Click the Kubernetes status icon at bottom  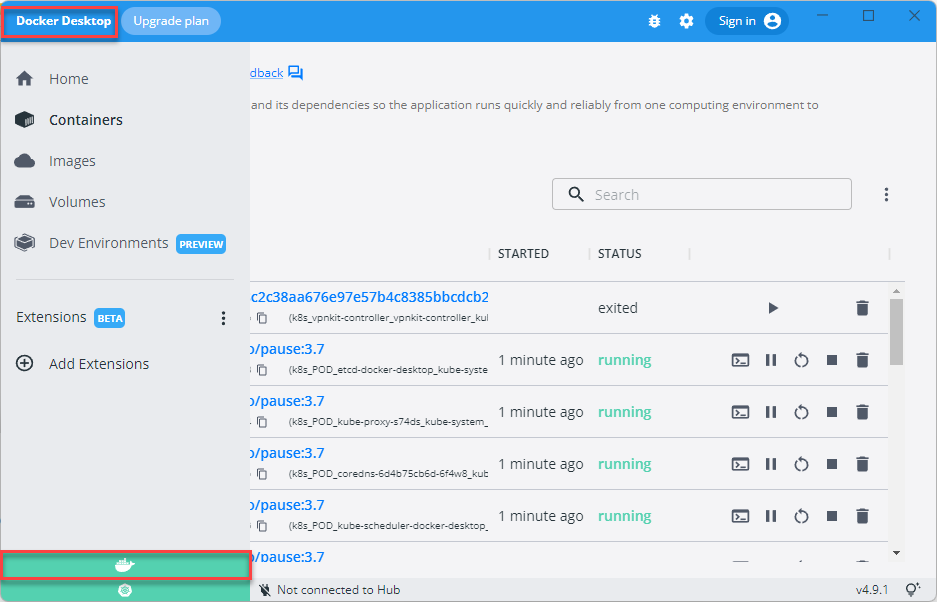pos(125,590)
